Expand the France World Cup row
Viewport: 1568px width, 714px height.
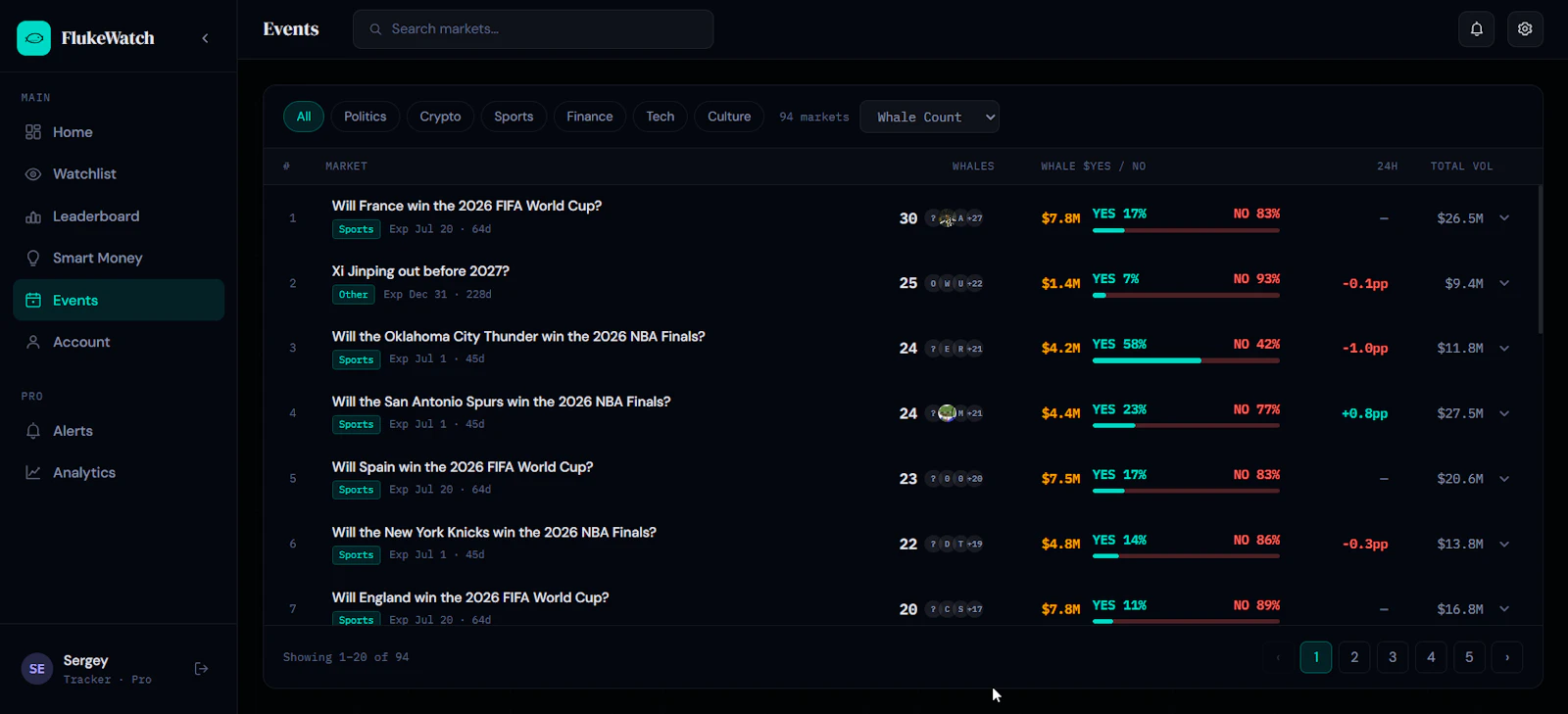click(1504, 218)
